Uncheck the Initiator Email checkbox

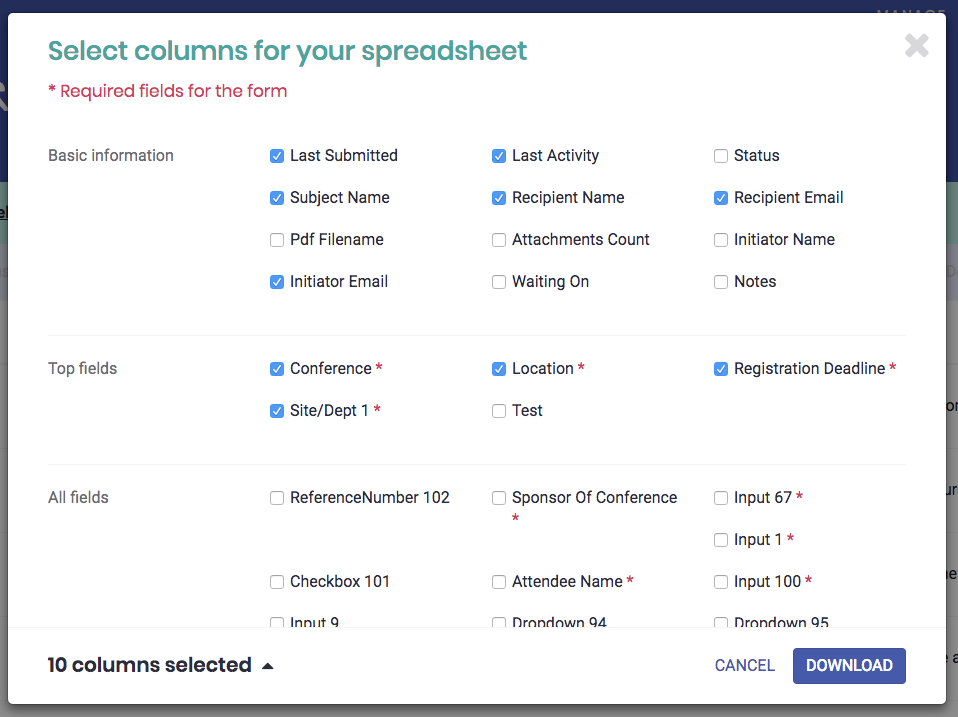277,282
